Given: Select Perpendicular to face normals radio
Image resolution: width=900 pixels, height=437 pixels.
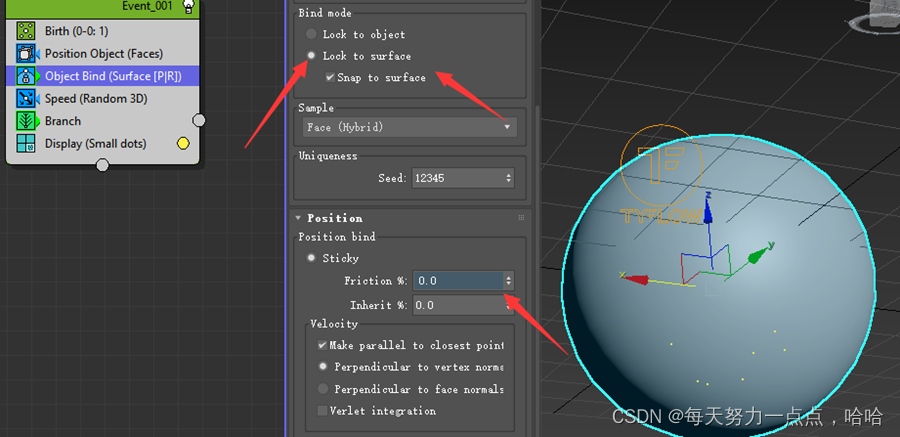Looking at the screenshot, I should click(x=323, y=389).
